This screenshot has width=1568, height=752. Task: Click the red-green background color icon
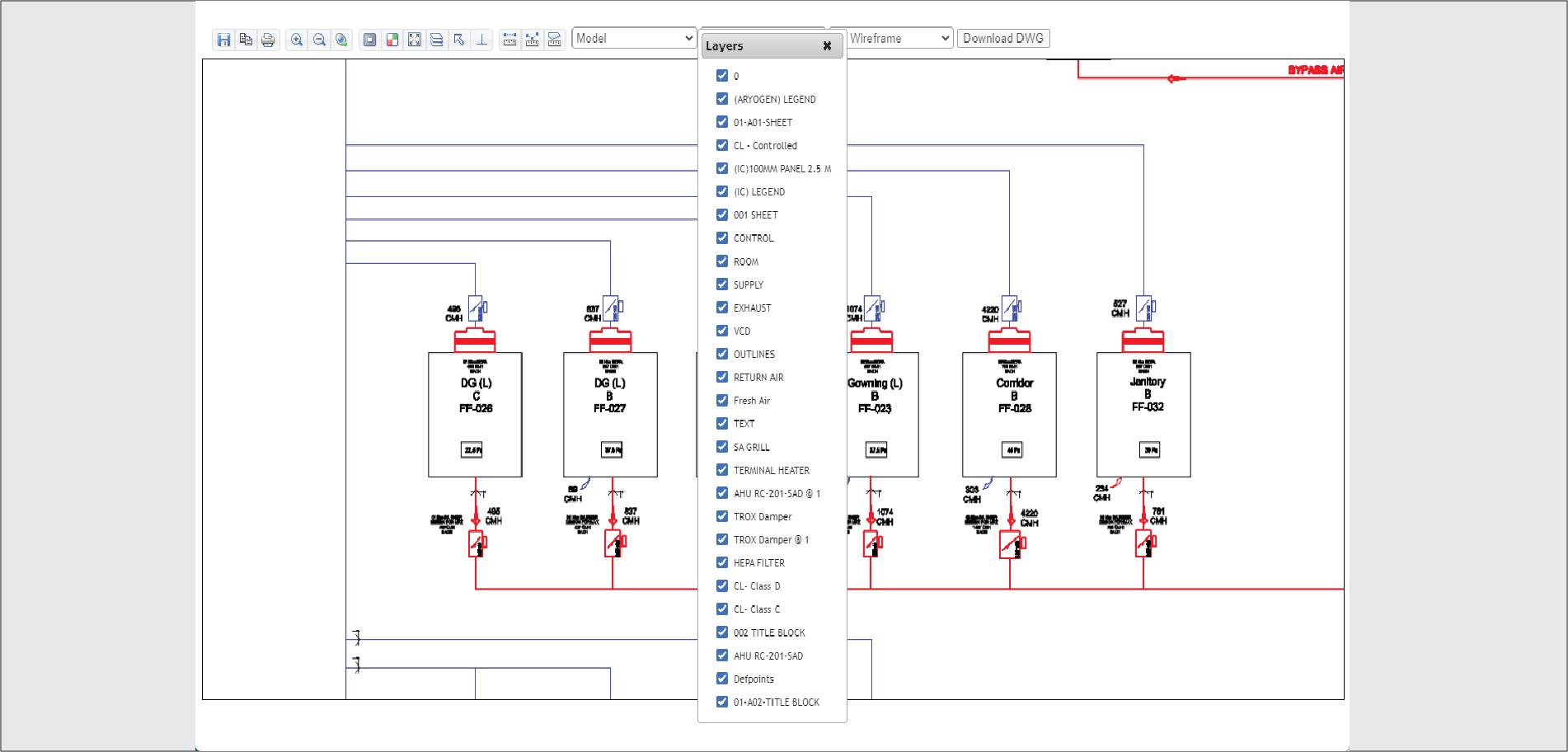(392, 40)
